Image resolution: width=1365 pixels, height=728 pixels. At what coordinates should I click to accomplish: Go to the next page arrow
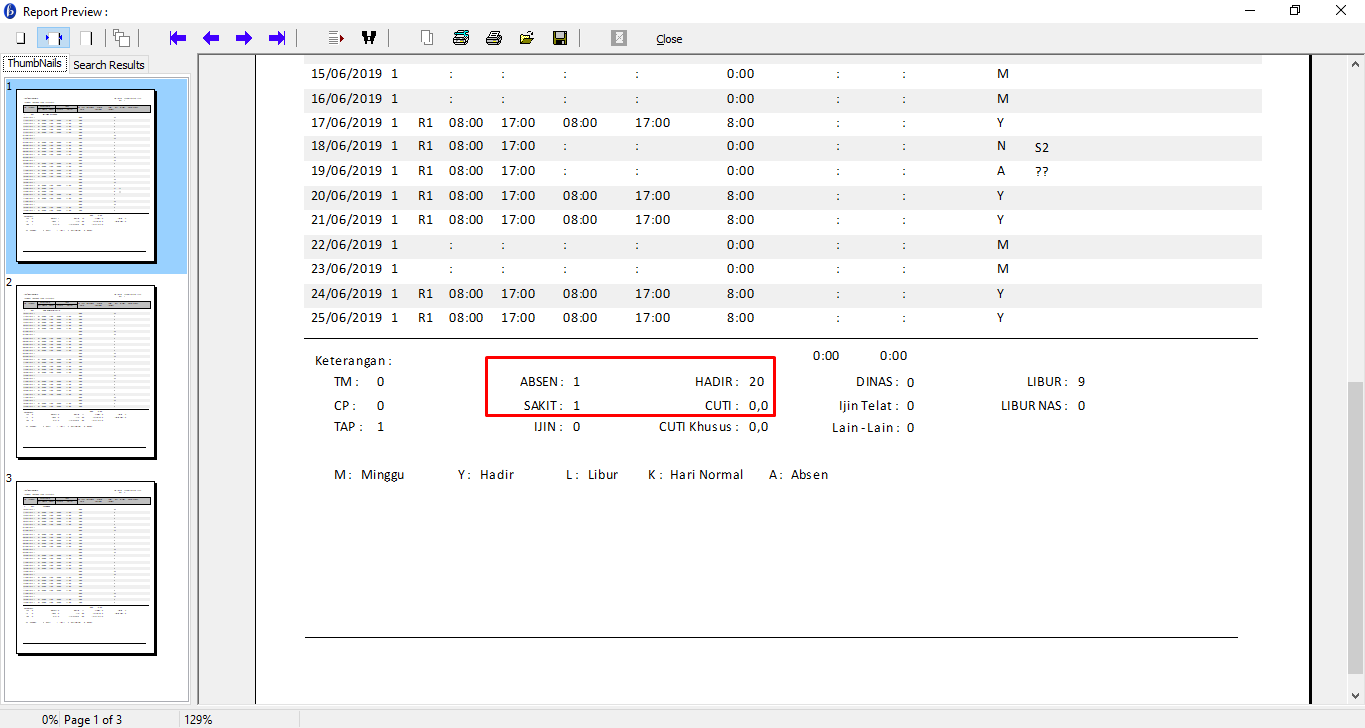tap(244, 38)
